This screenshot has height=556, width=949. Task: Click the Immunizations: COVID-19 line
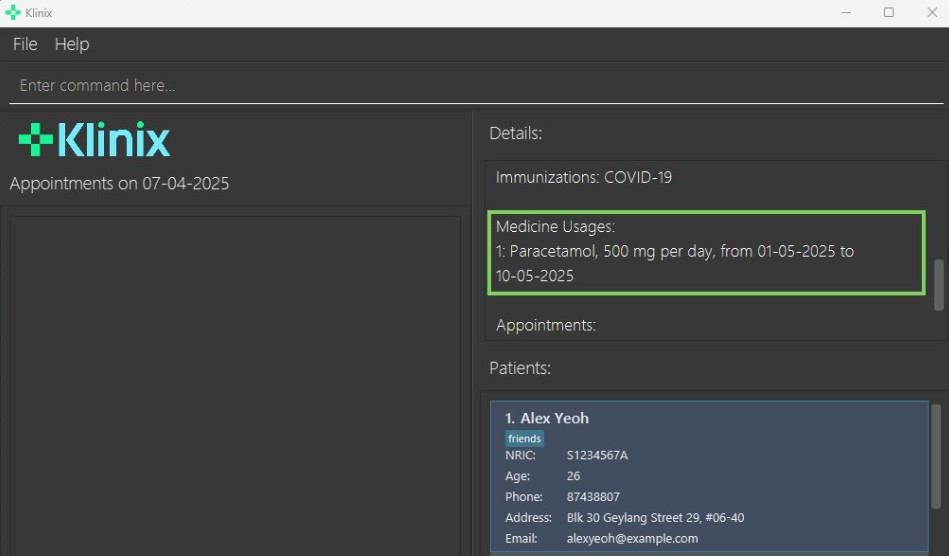pyautogui.click(x=584, y=178)
